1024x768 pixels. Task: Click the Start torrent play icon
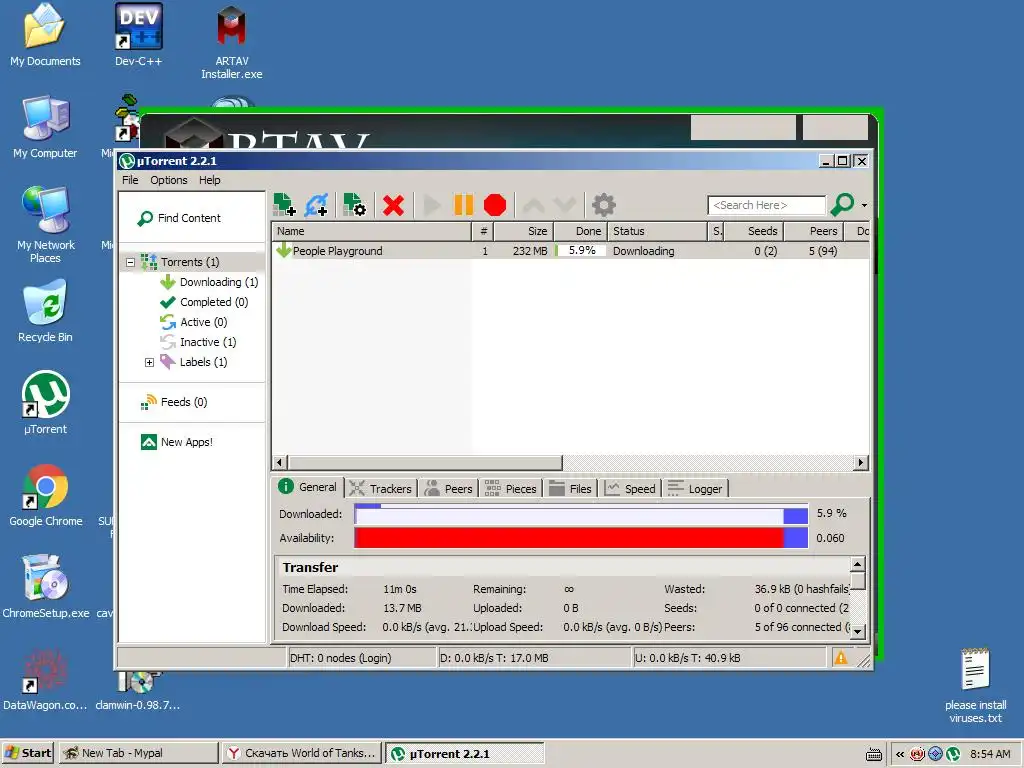431,205
